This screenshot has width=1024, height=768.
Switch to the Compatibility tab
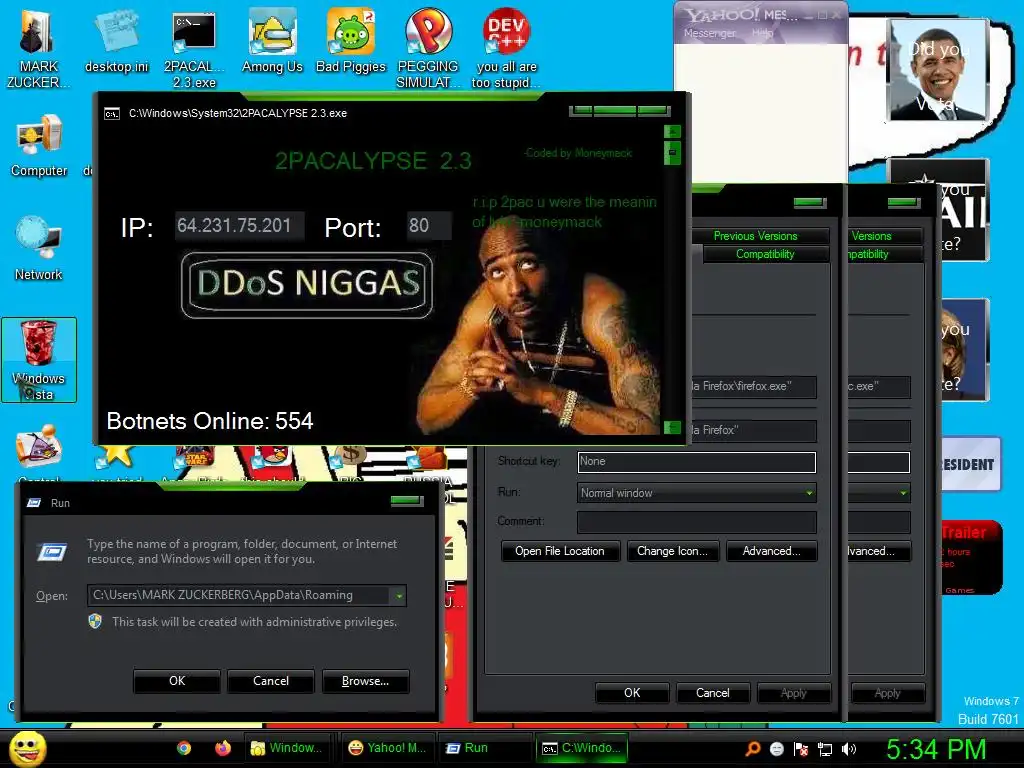765,254
